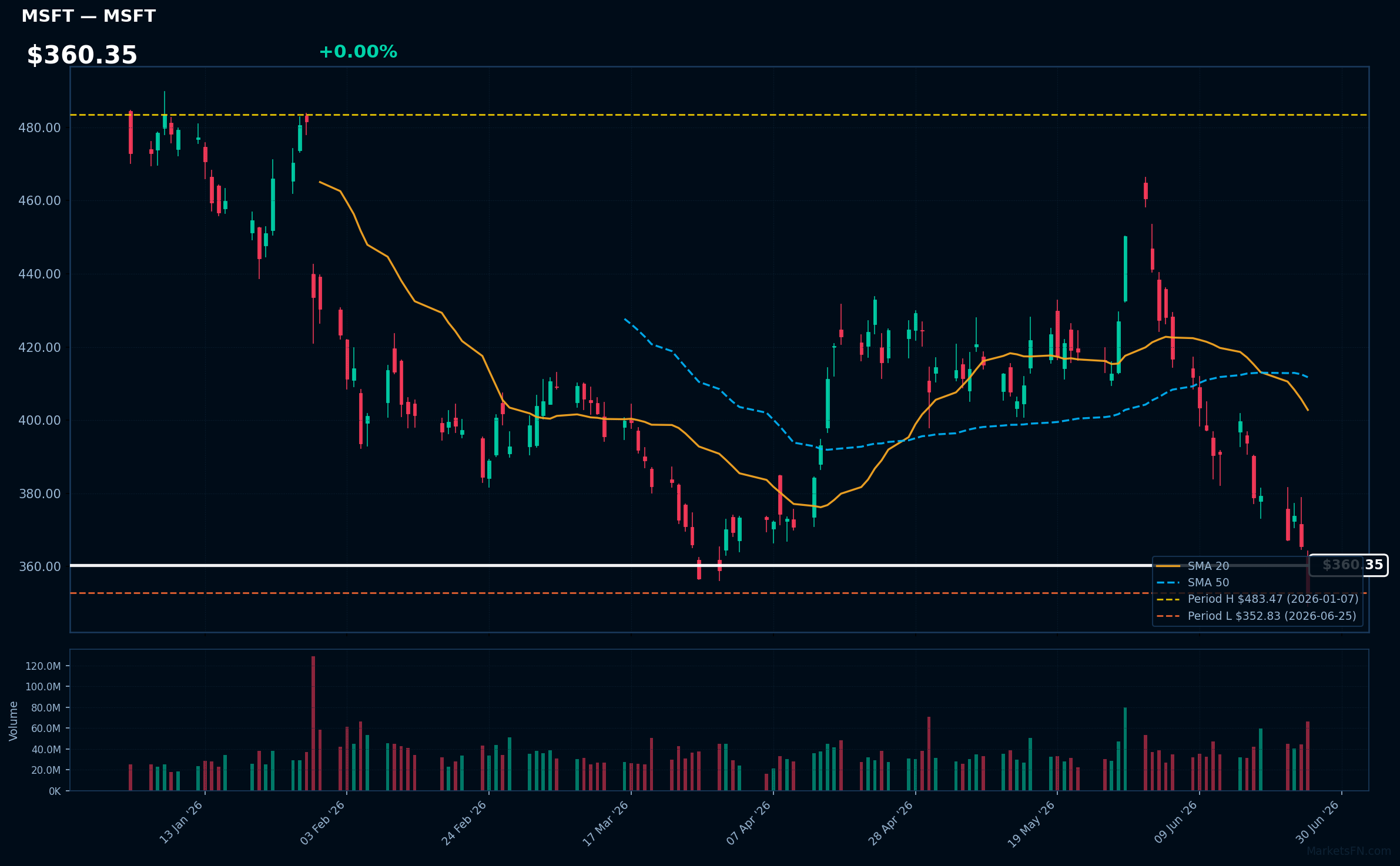
Task: Click the 13 Jan '26 date label
Action: point(181,823)
